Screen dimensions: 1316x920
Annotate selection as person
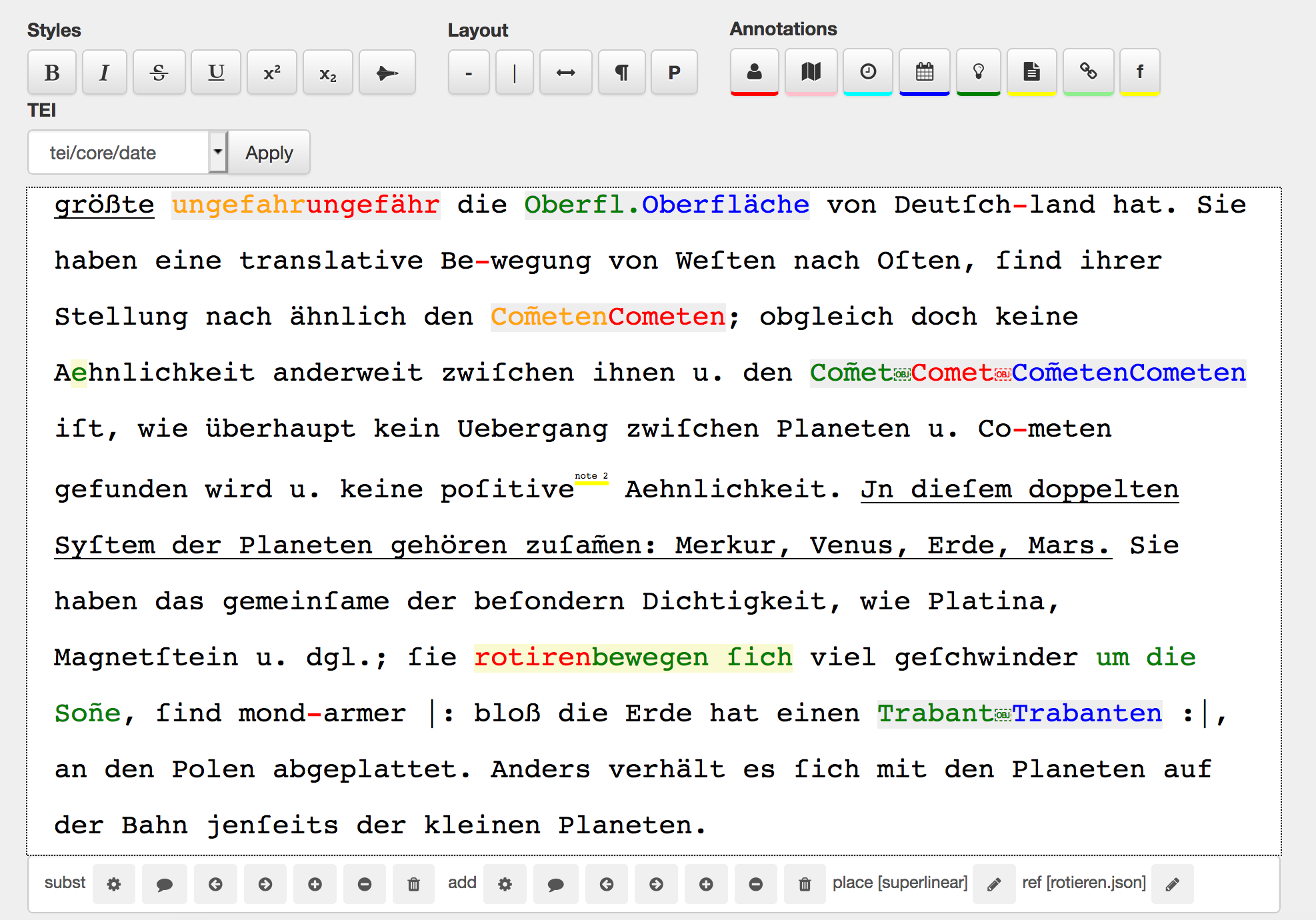pyautogui.click(x=755, y=71)
